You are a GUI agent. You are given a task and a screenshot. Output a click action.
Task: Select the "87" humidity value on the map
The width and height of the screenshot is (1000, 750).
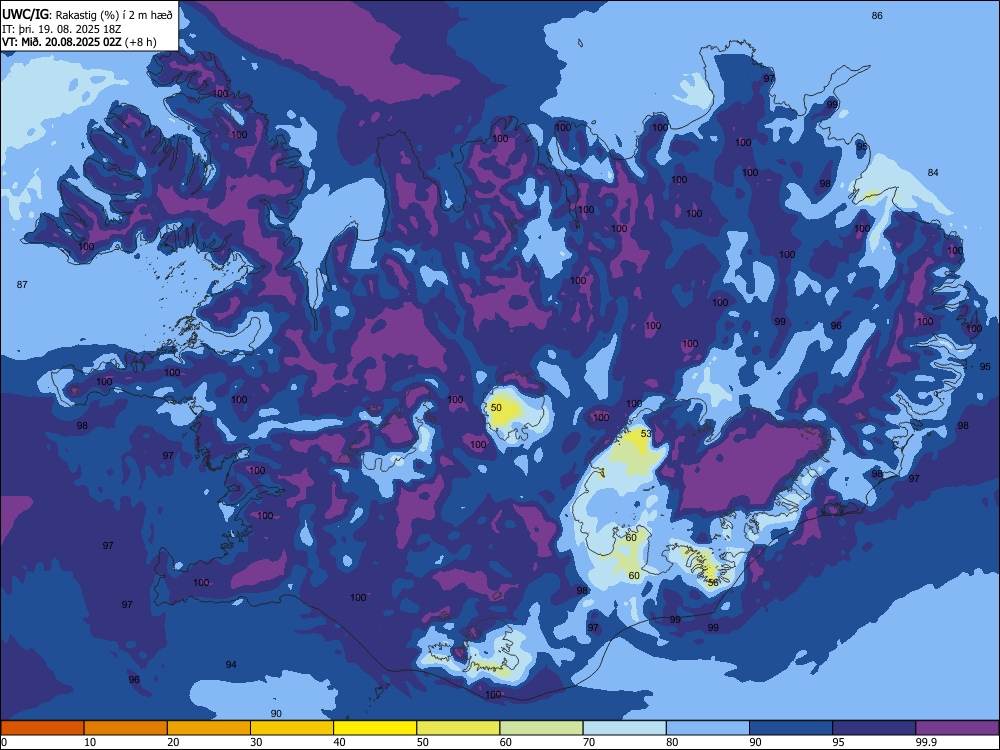22,284
